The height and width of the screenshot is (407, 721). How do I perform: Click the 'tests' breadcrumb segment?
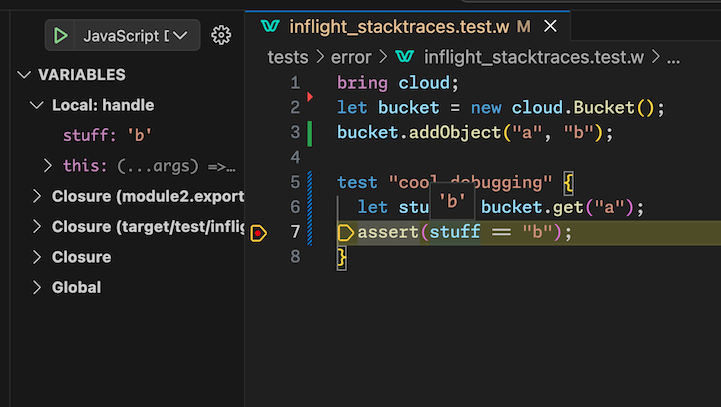pyautogui.click(x=287, y=57)
